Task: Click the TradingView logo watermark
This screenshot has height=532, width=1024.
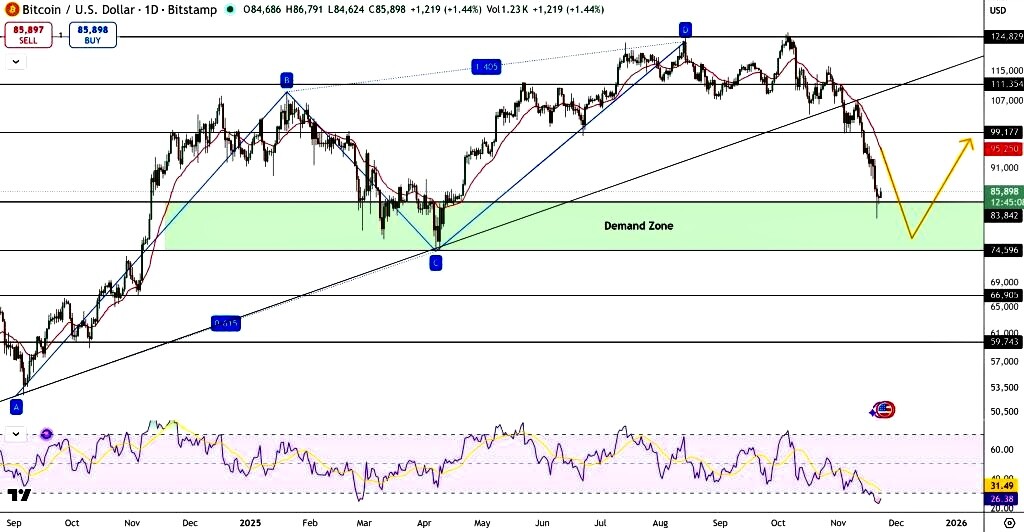Action: tap(17, 496)
